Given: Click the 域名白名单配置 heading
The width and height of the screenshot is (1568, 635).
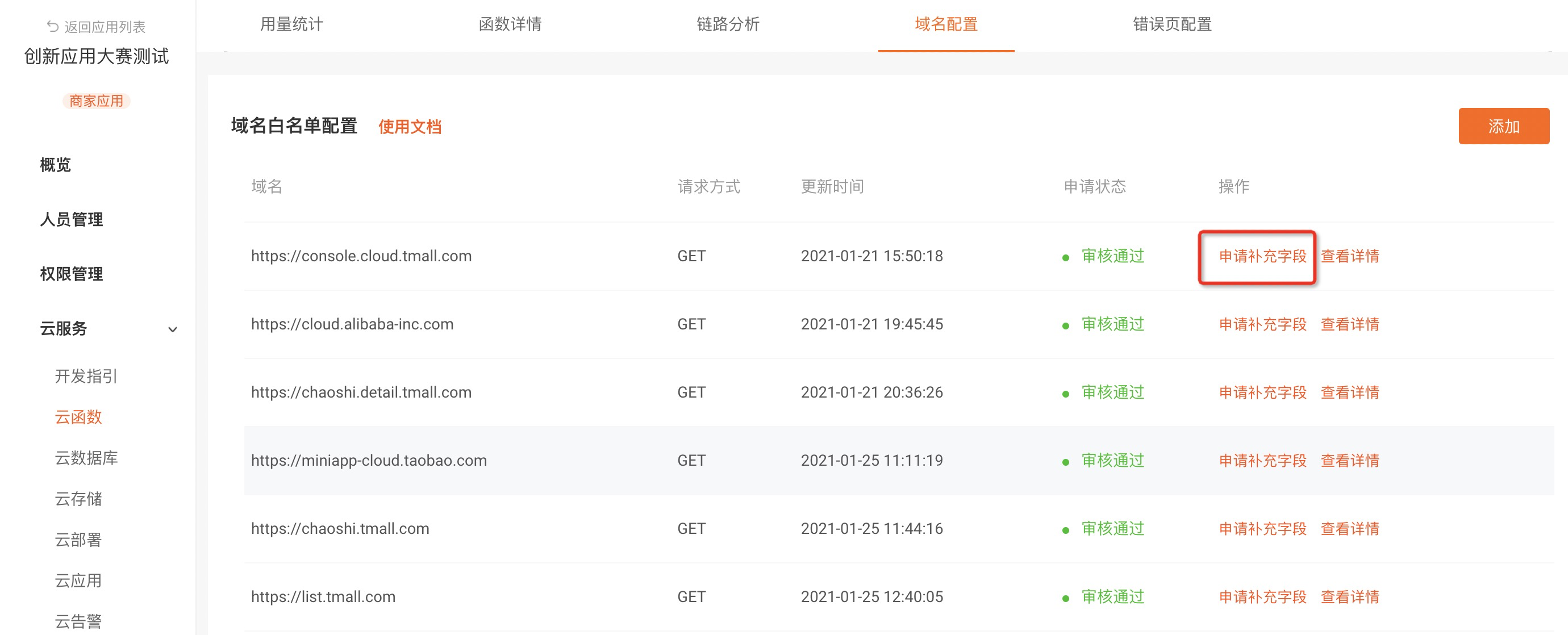Looking at the screenshot, I should click(294, 126).
